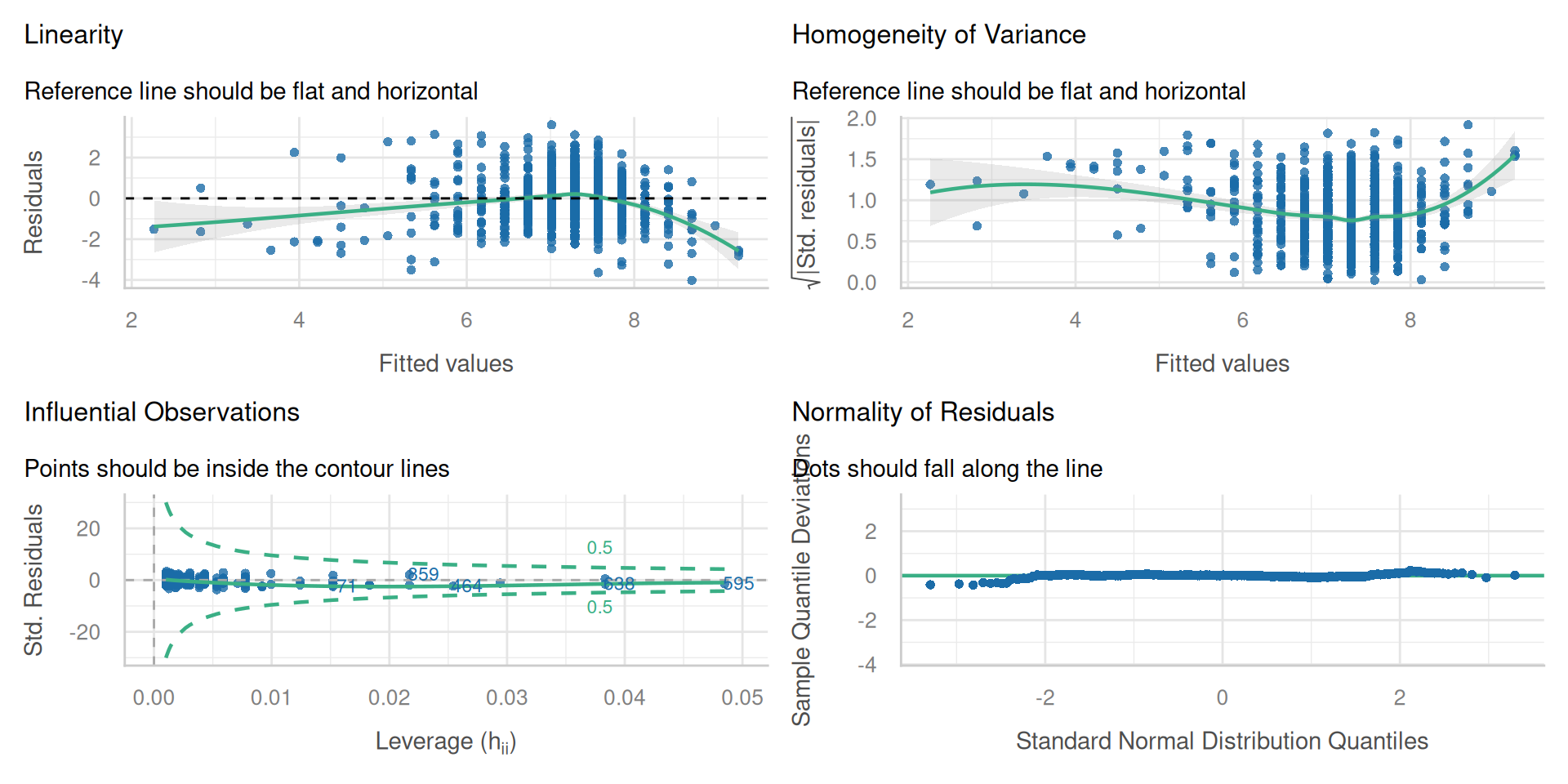Click the lower 0.5 contour label
This screenshot has width=1568, height=784.
coord(599,608)
